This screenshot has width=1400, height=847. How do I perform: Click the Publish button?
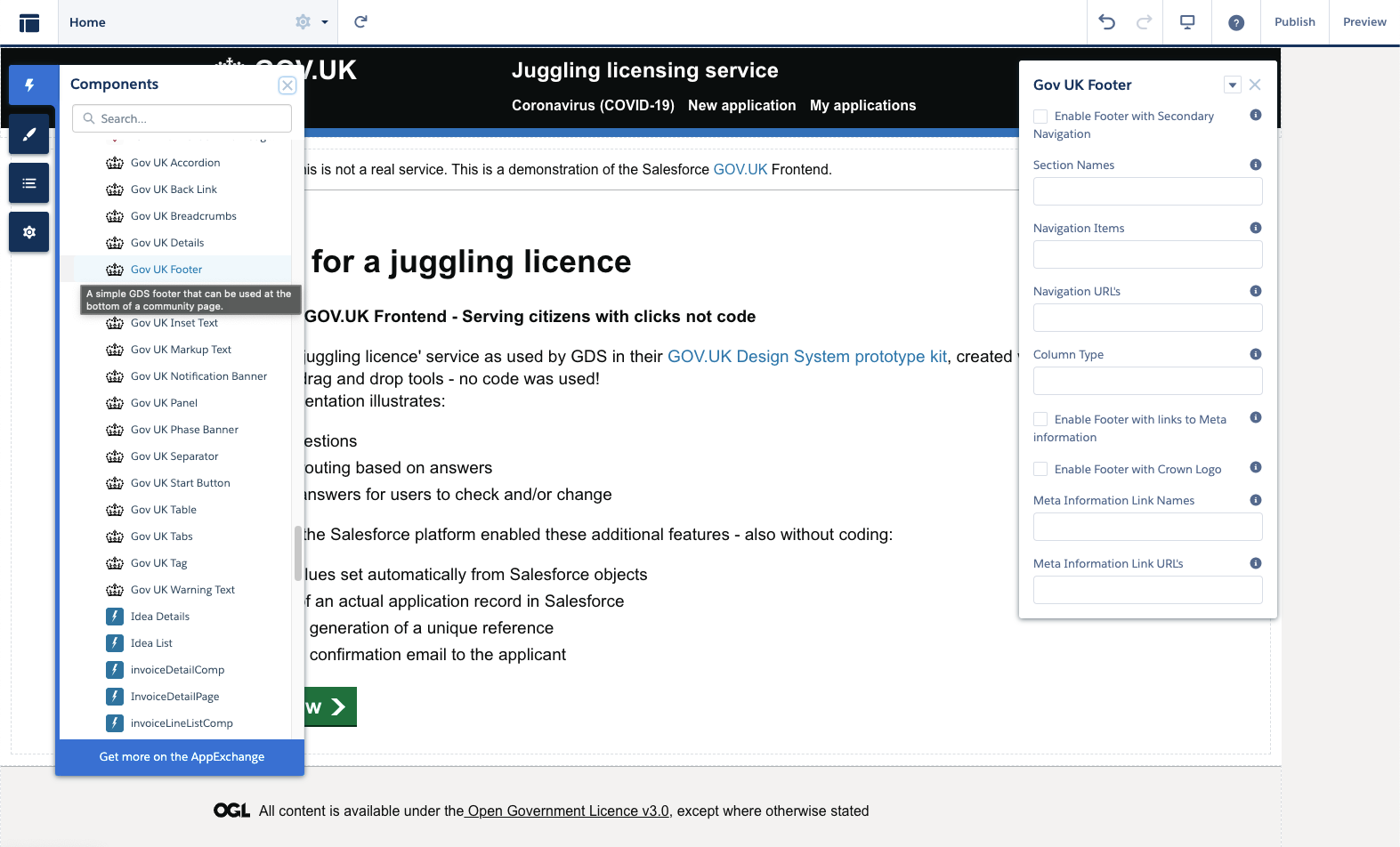[x=1294, y=22]
